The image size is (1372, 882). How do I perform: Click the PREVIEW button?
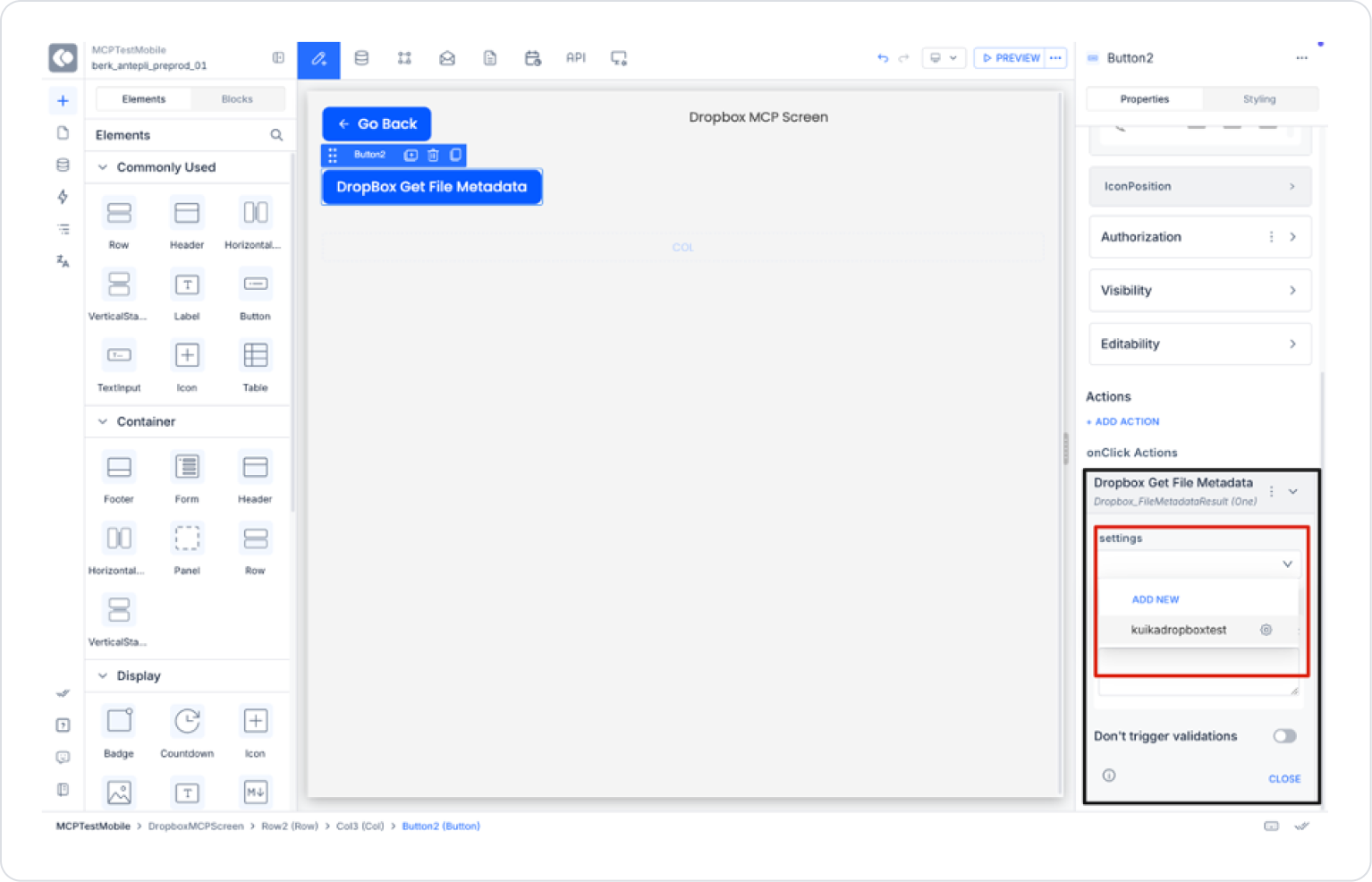[1011, 58]
